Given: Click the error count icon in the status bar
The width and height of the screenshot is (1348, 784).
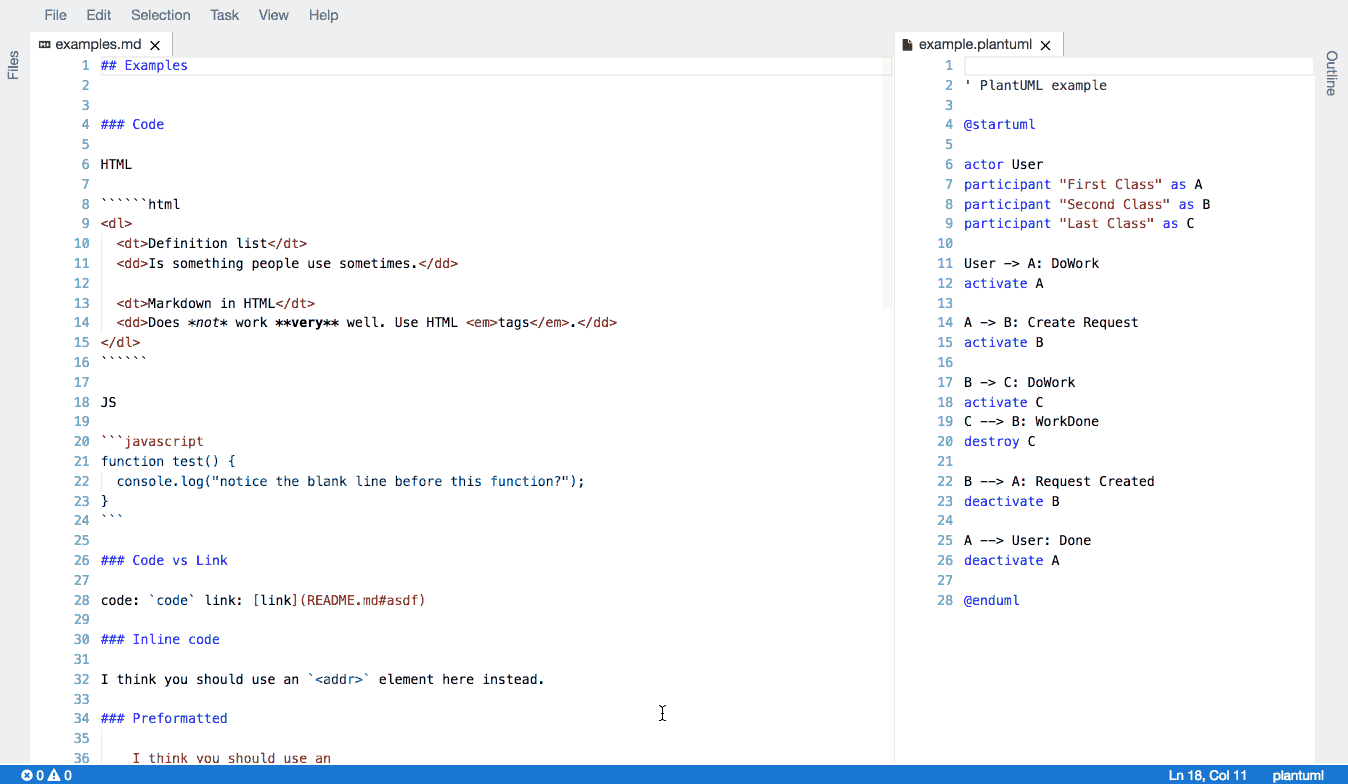Looking at the screenshot, I should point(27,775).
